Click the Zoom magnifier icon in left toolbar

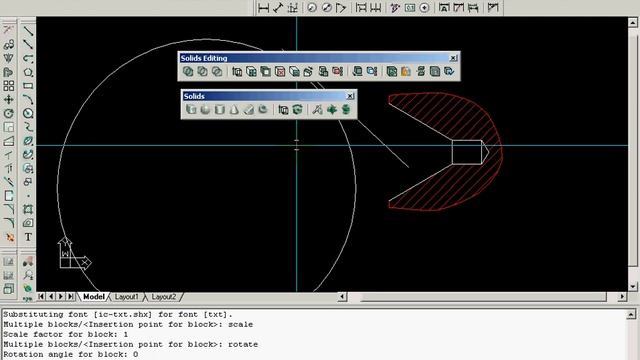[28, 275]
